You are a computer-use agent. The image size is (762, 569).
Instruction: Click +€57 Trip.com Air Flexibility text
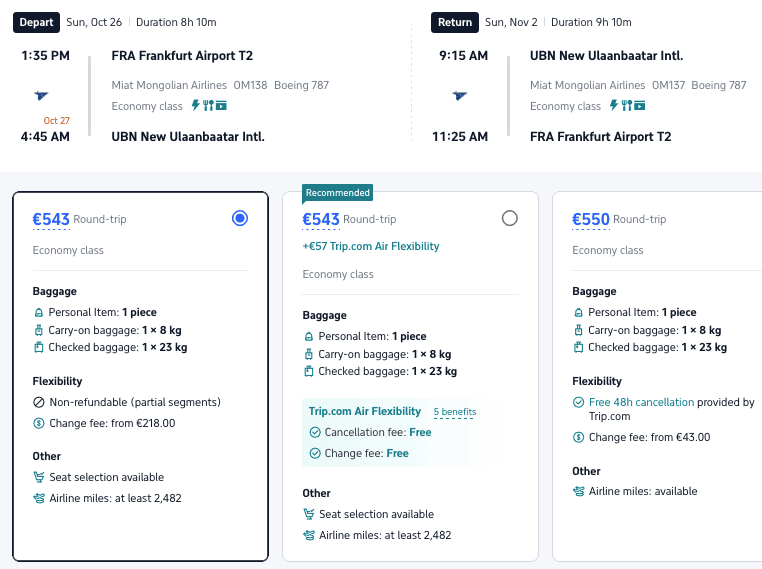point(371,246)
